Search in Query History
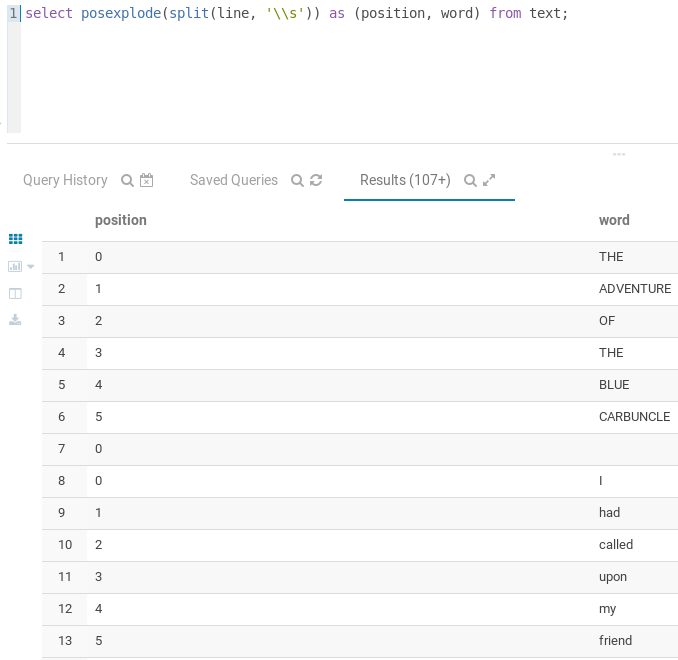 click(127, 181)
